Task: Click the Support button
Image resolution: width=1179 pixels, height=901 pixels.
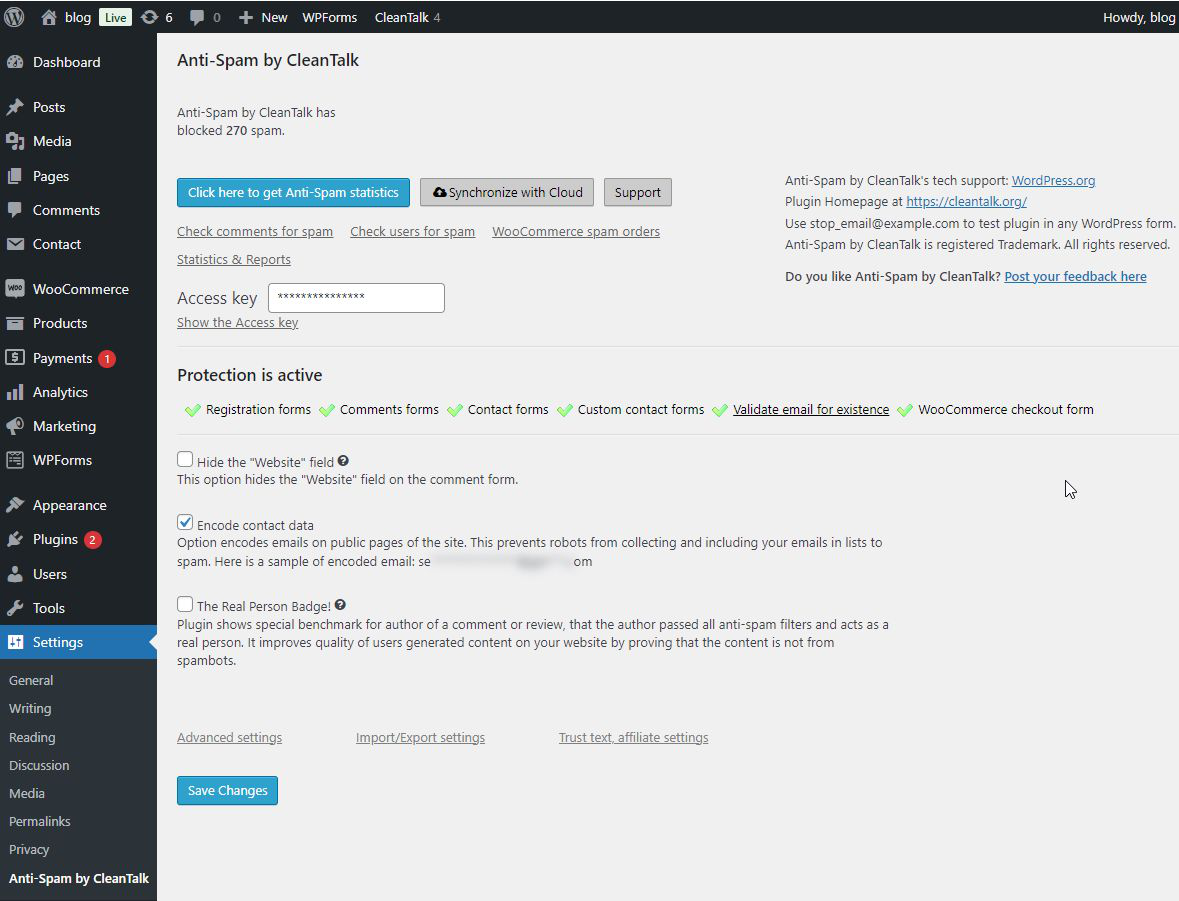Action: [x=638, y=193]
